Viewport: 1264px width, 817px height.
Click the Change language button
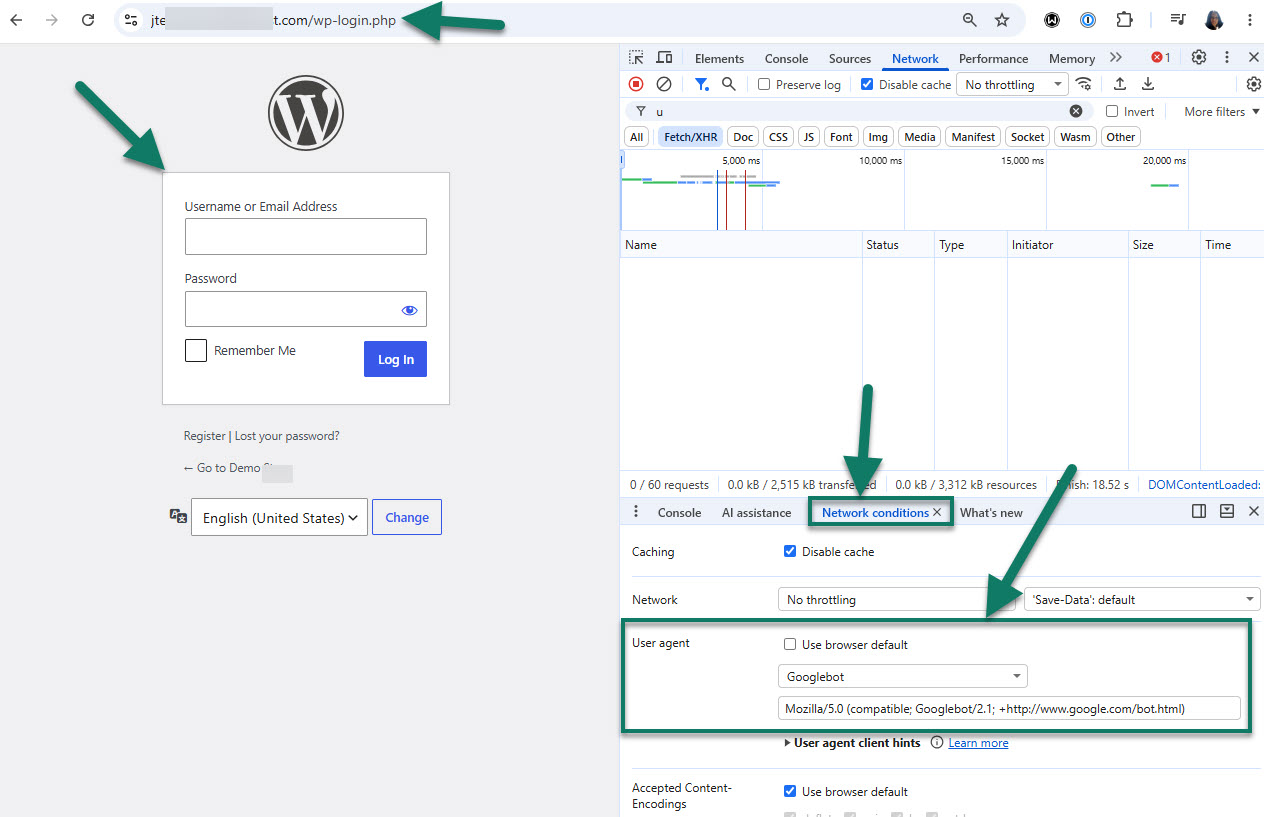coord(407,517)
